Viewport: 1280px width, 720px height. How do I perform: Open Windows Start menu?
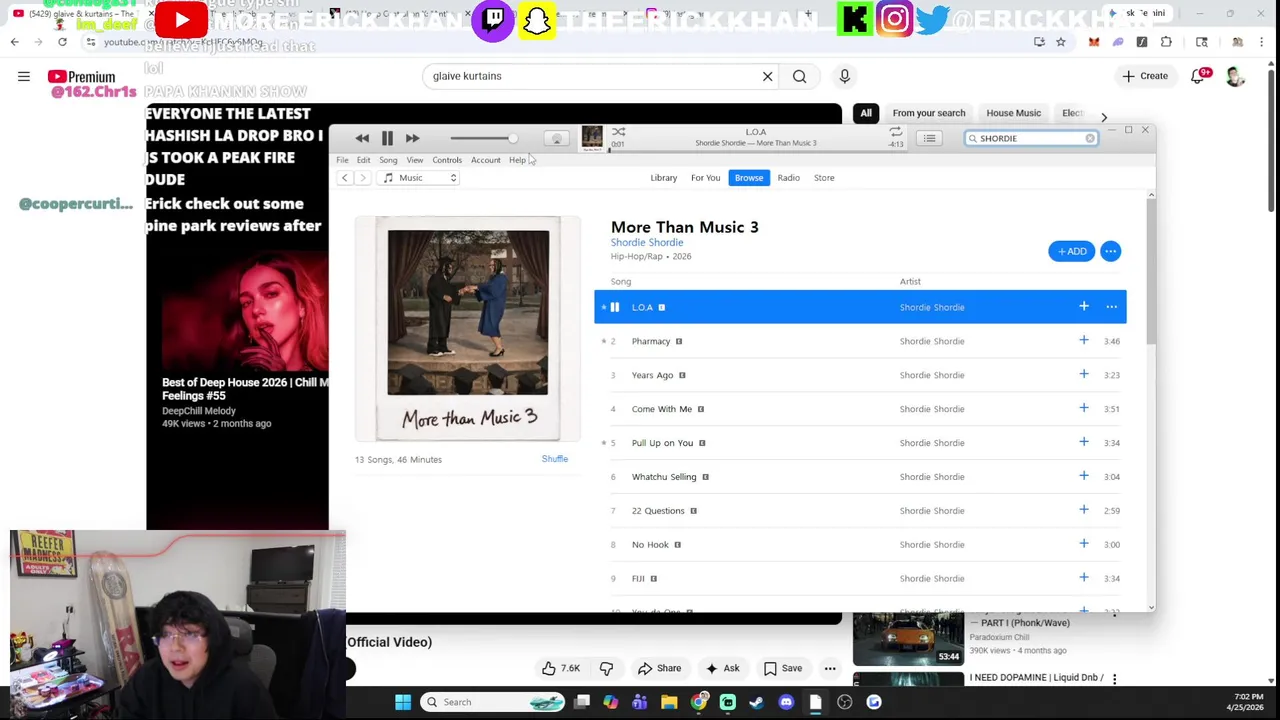(403, 702)
